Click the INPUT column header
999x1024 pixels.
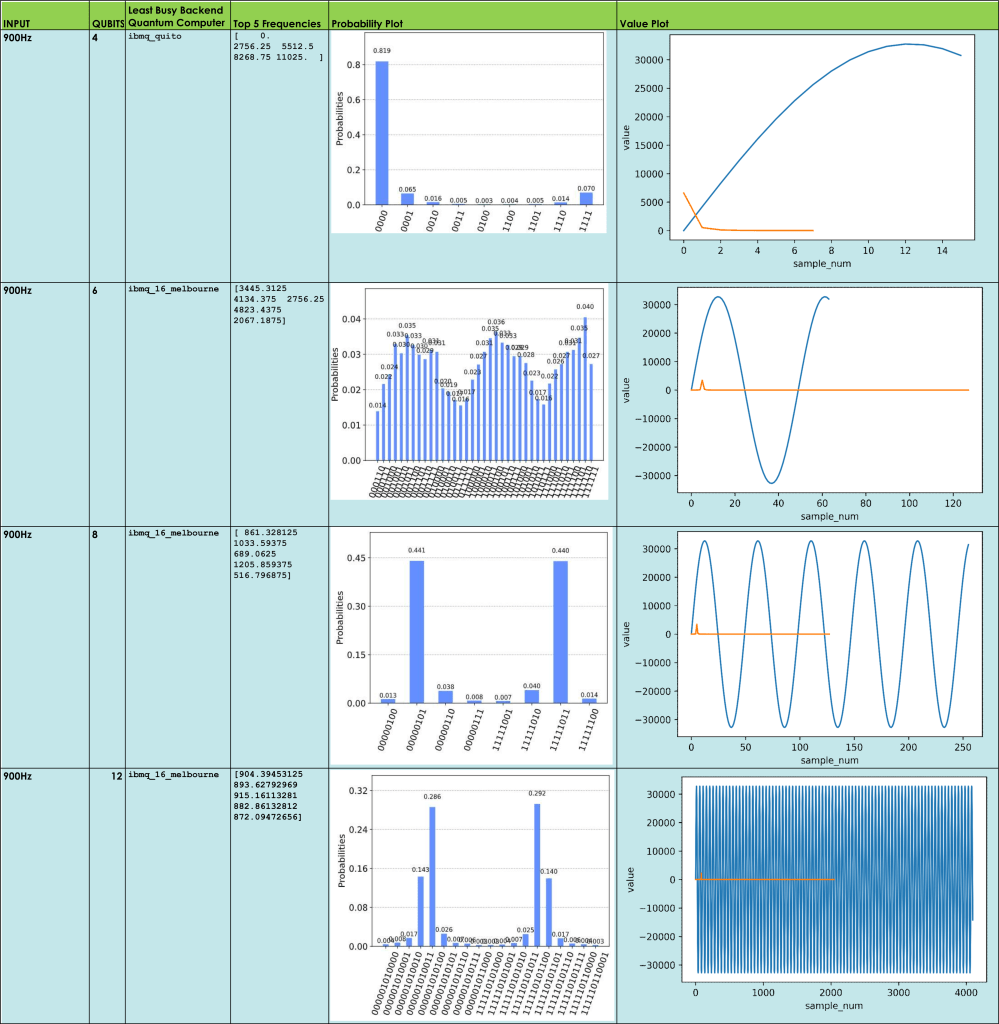coord(15,23)
